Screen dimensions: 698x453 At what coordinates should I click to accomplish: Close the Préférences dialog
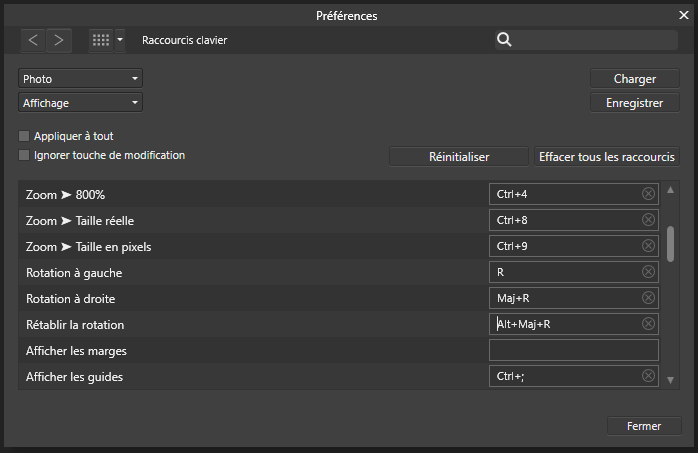pos(684,15)
